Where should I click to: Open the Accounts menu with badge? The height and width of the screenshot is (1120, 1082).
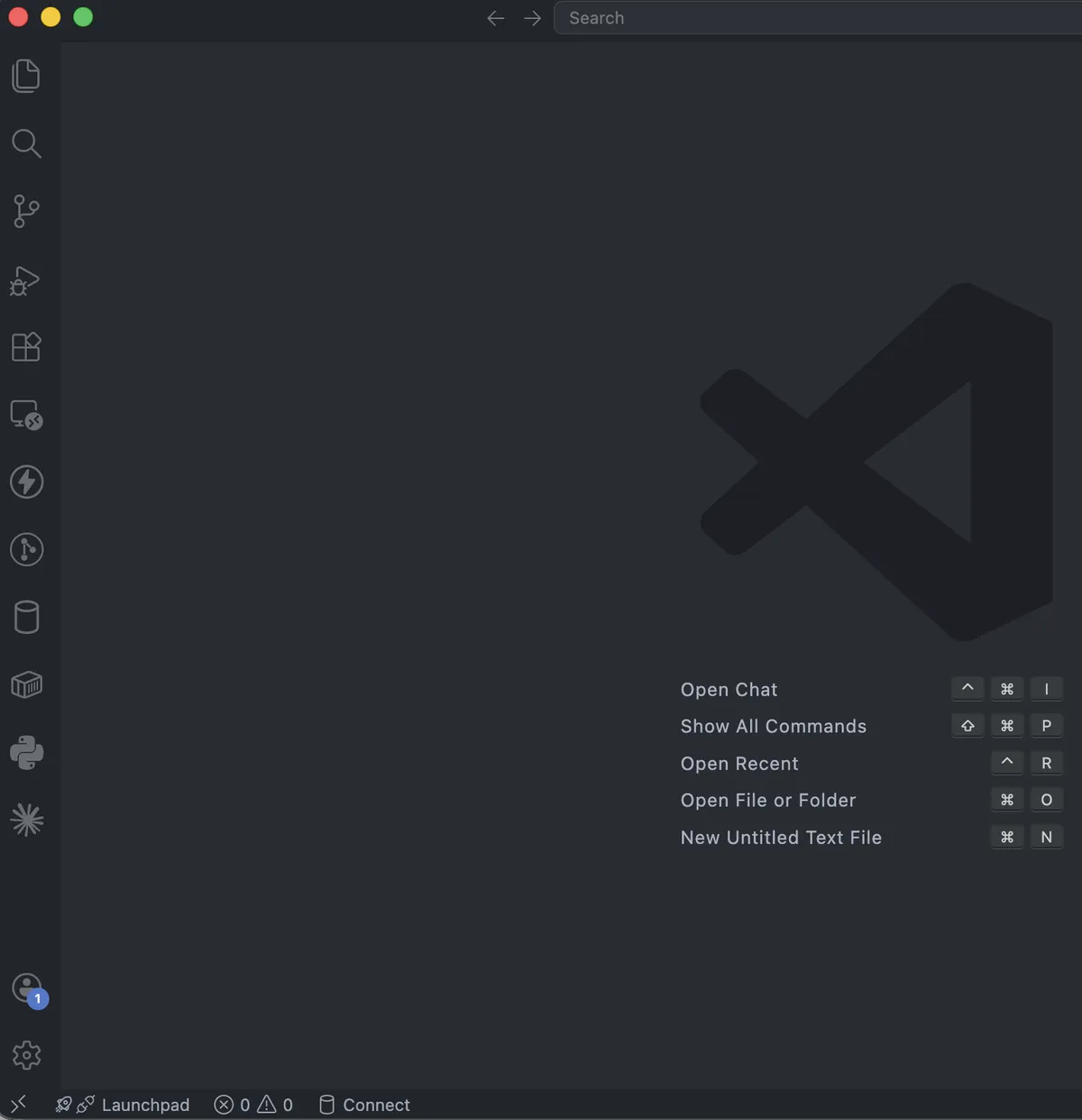(x=29, y=990)
